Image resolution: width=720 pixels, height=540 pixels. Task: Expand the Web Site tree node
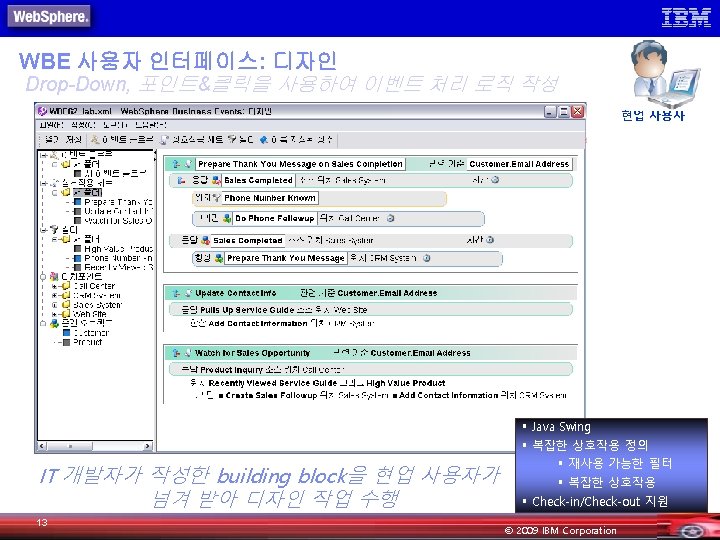(x=55, y=314)
